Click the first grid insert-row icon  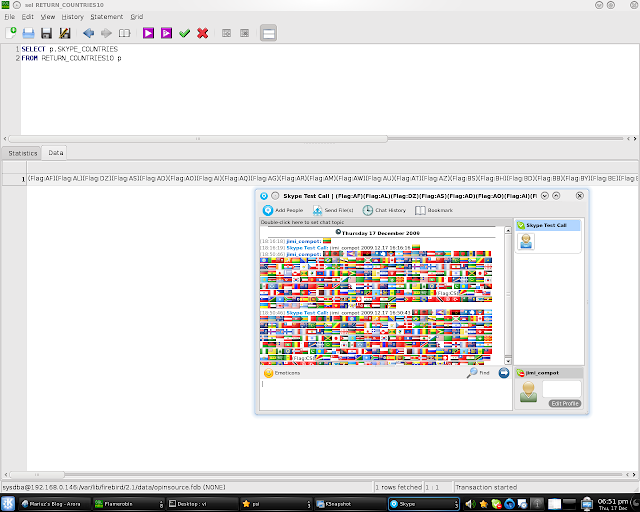[x=226, y=33]
